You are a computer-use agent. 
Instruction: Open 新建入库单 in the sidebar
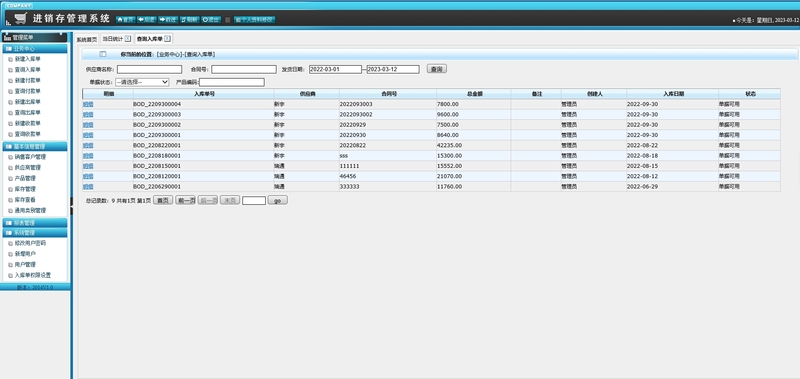coord(28,59)
